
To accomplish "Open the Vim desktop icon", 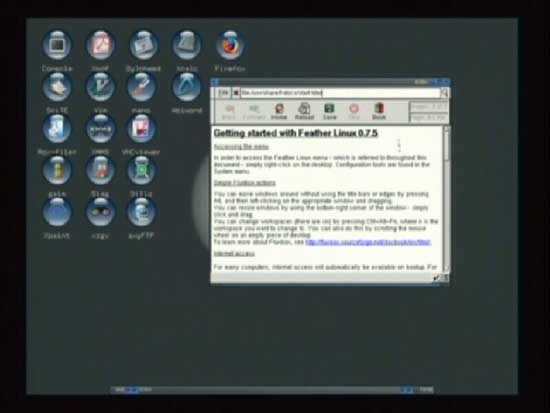I will (100, 87).
